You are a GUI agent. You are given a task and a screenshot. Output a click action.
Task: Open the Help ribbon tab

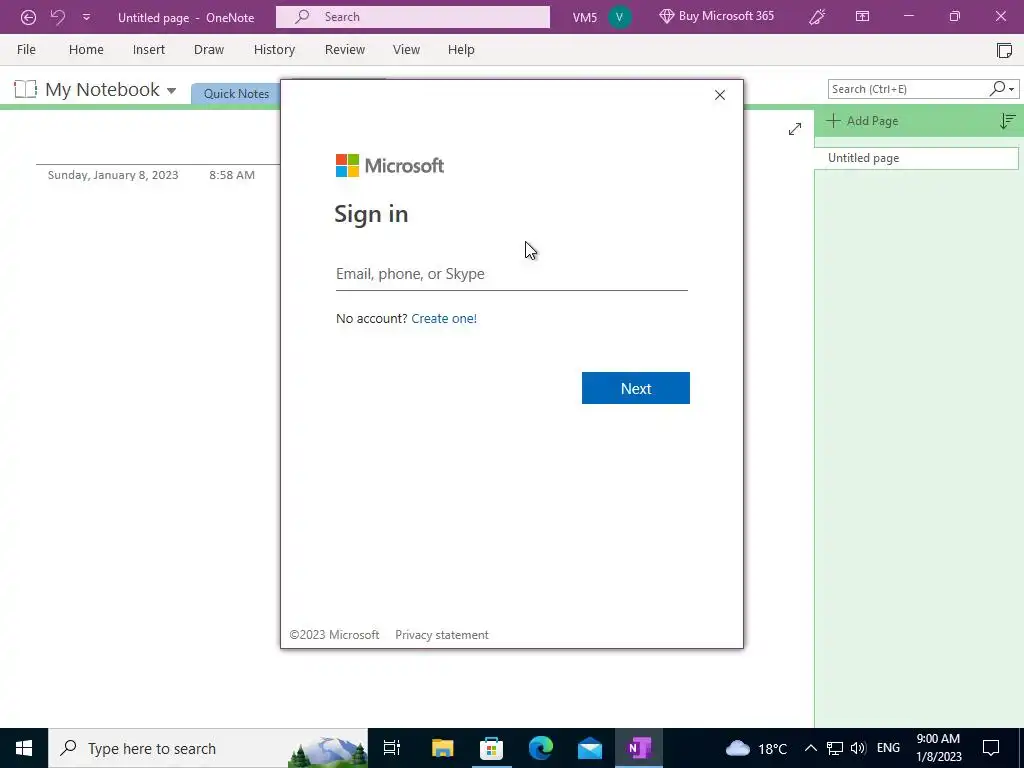point(461,50)
